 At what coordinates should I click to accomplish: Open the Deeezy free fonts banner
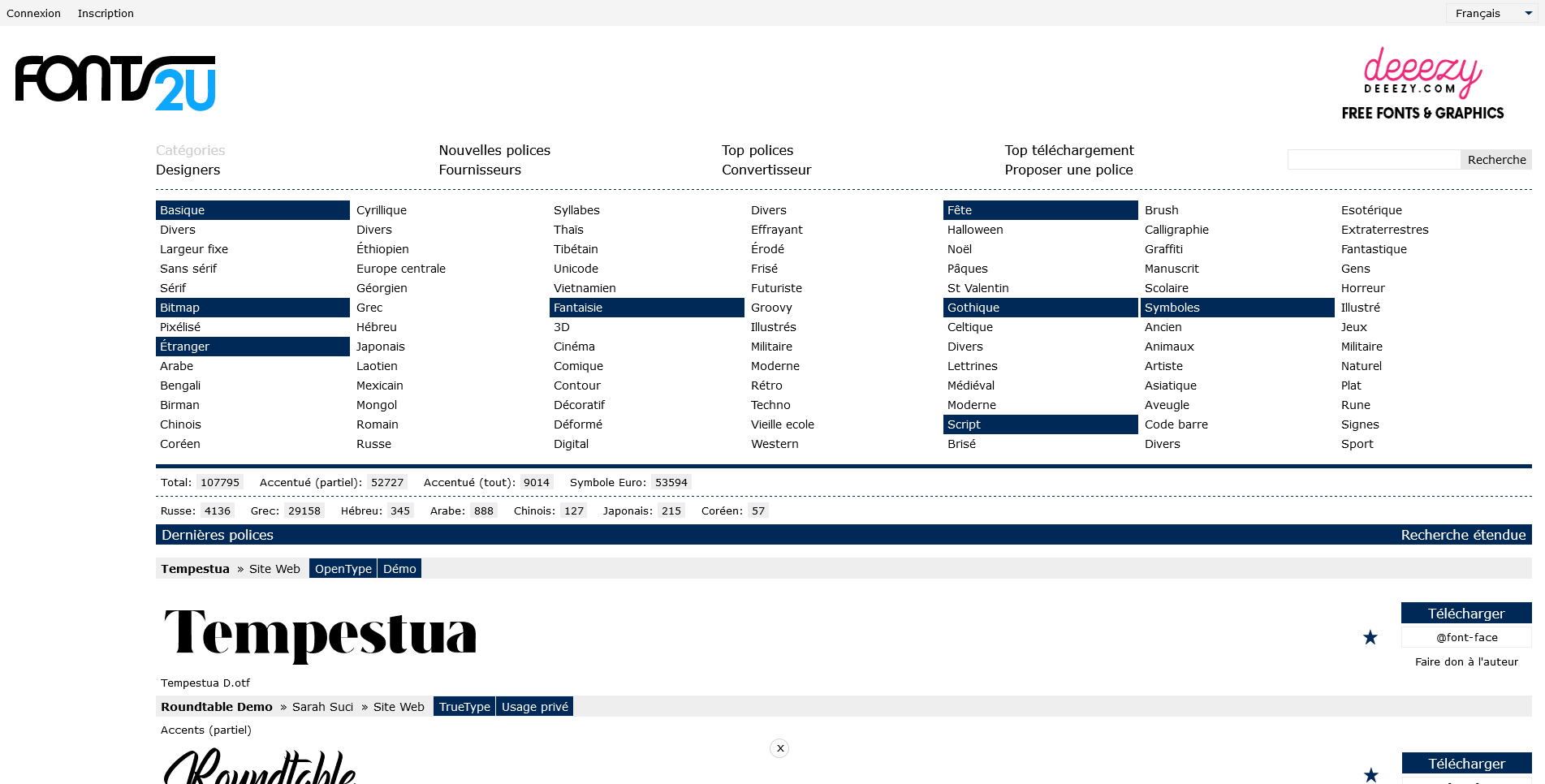pos(1422,84)
